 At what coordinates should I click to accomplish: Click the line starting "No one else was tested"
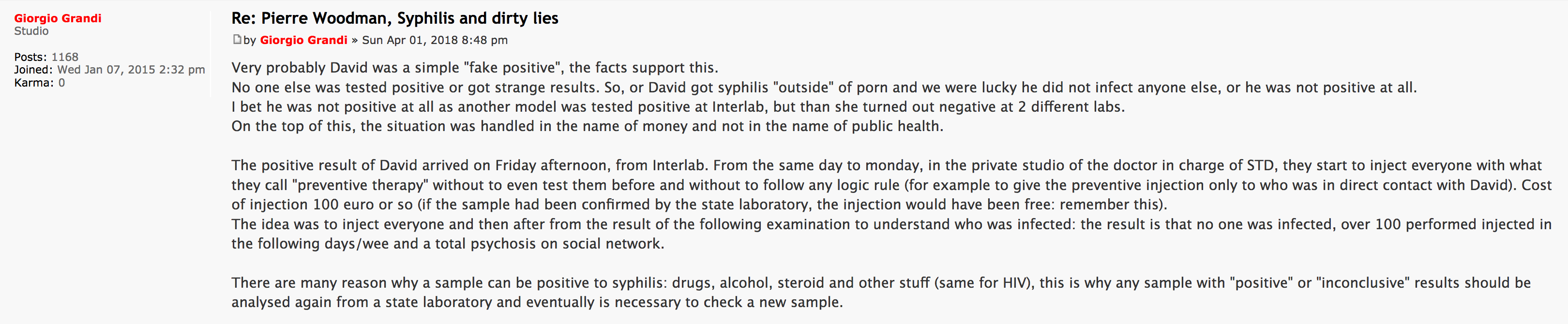tap(824, 88)
